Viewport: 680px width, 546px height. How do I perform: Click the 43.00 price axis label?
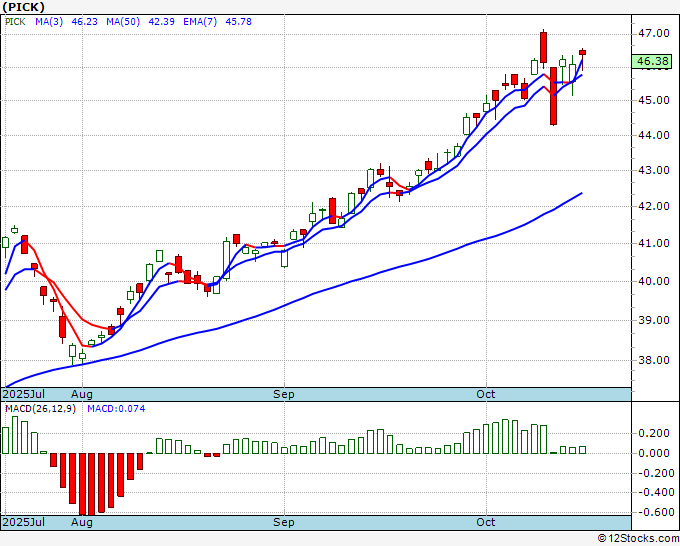[654, 170]
